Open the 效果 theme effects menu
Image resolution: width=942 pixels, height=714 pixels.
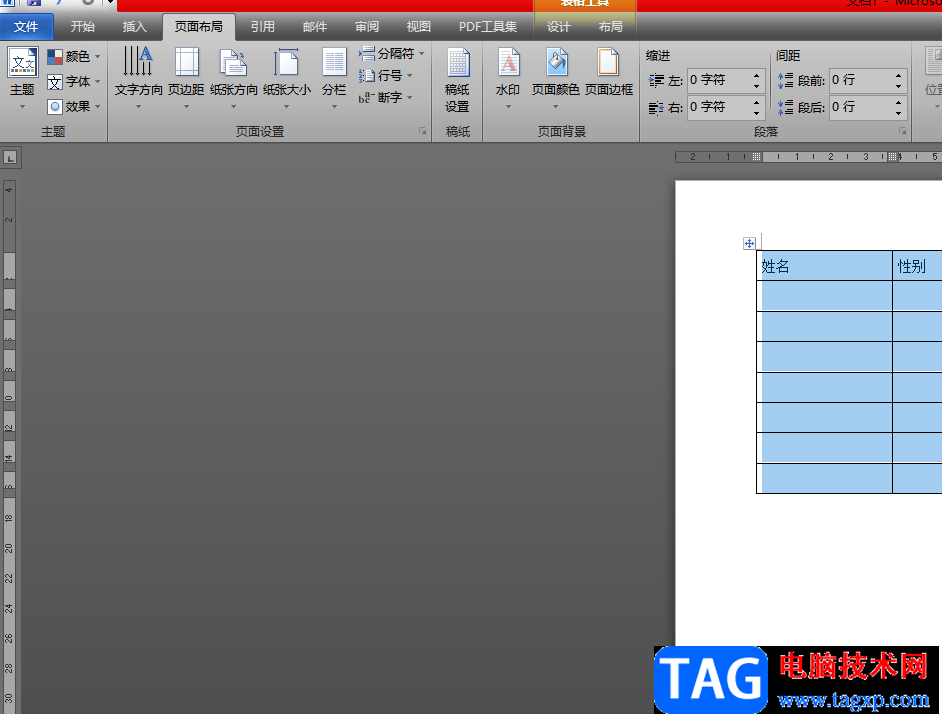point(73,107)
